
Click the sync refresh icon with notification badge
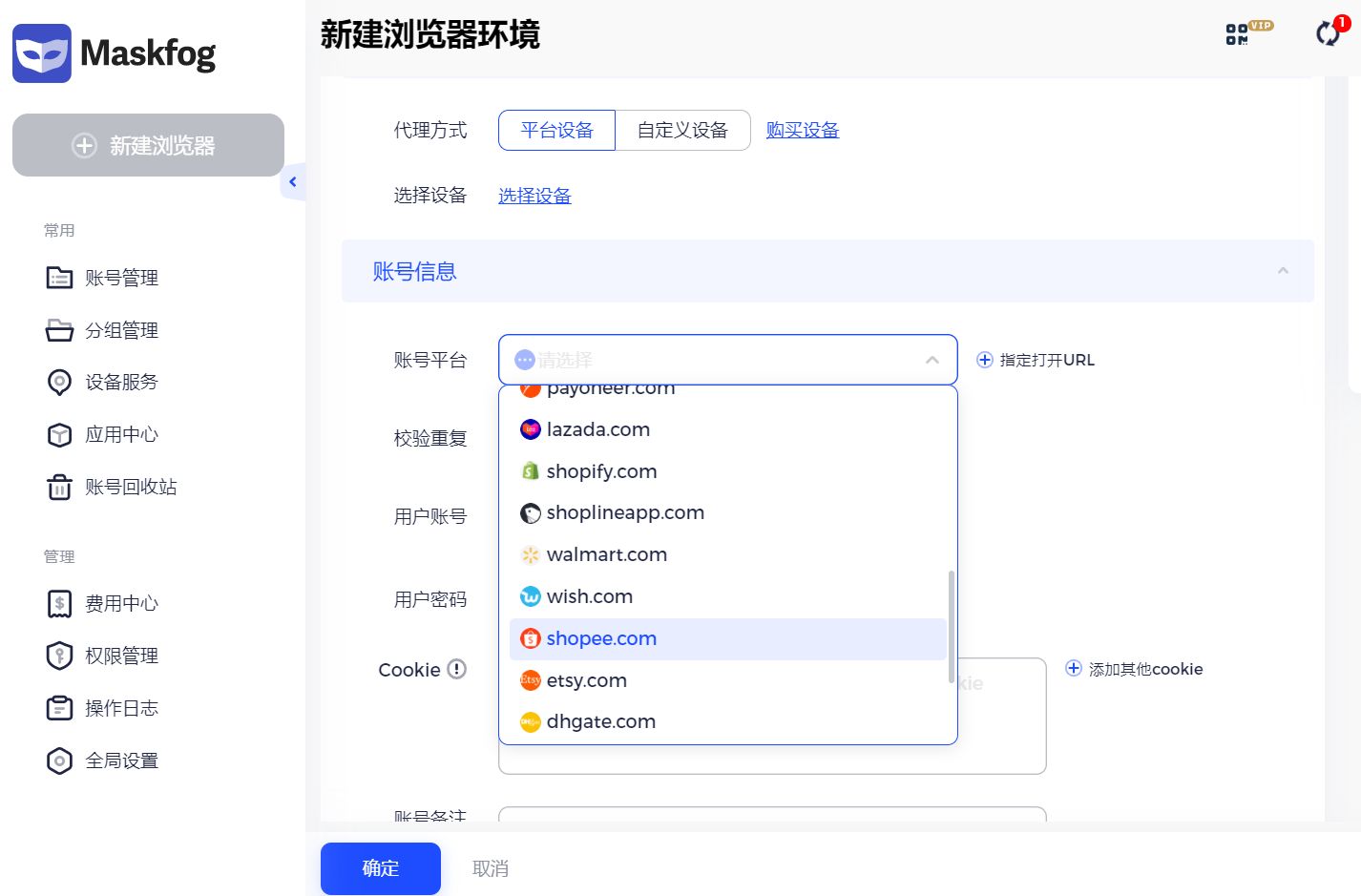point(1328,33)
